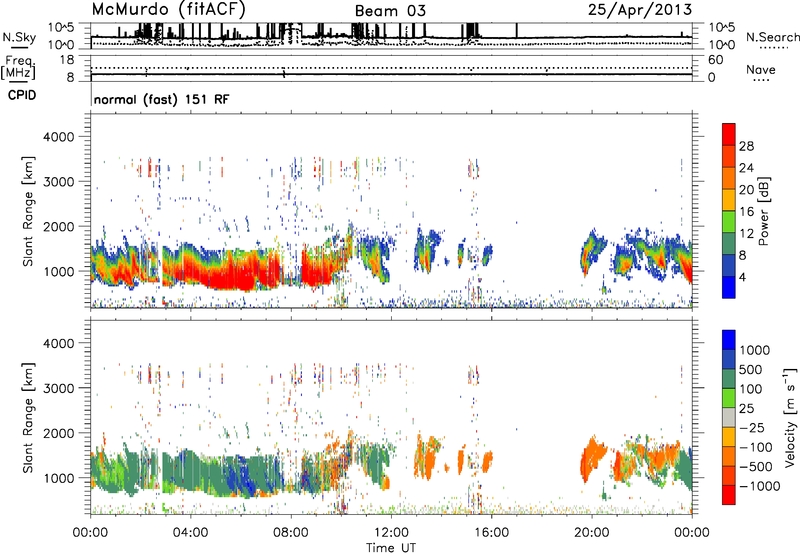Click the orange velocity patch near 20:00
The width and height of the screenshot is (800, 554).
592,459
